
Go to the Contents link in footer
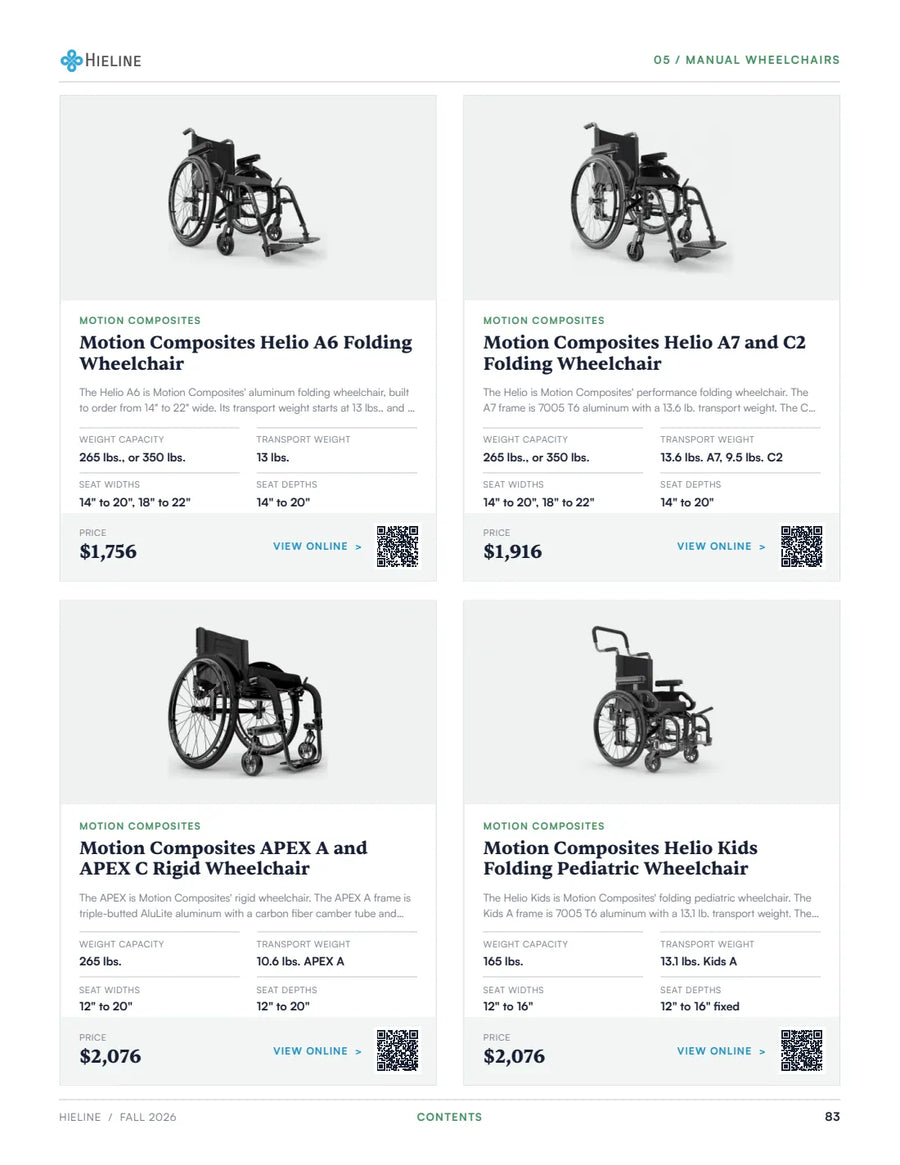450,1117
